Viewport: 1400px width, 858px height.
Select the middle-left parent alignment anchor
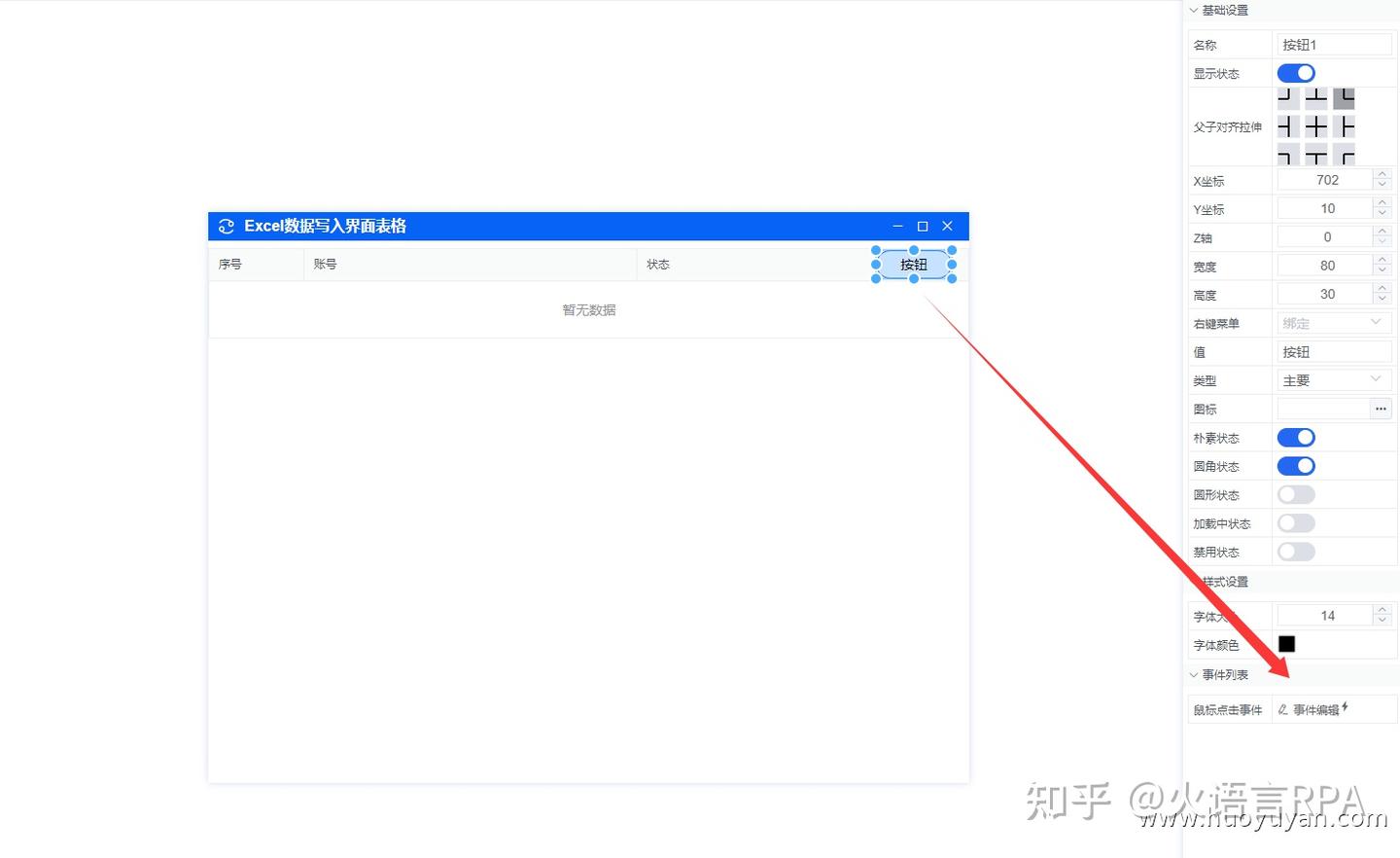click(x=1288, y=126)
